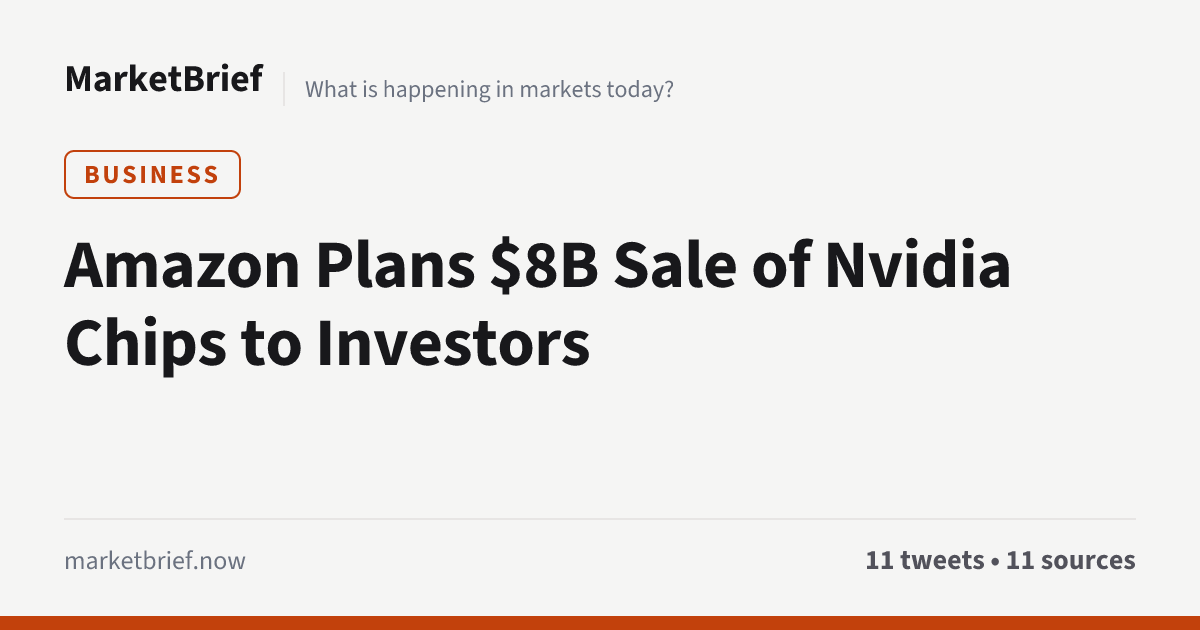Click the vertical divider beside the MarketBrief logo

tap(284, 88)
